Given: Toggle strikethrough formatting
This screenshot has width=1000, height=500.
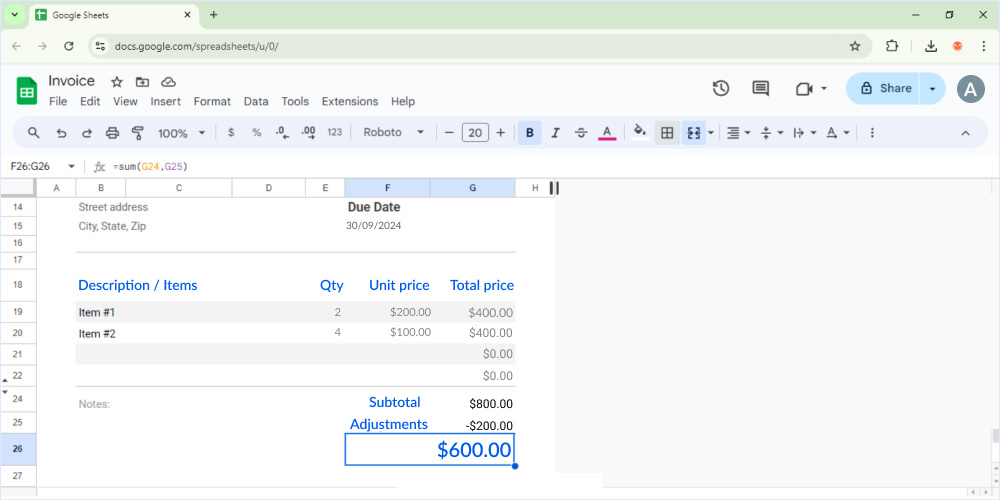Looking at the screenshot, I should (581, 133).
